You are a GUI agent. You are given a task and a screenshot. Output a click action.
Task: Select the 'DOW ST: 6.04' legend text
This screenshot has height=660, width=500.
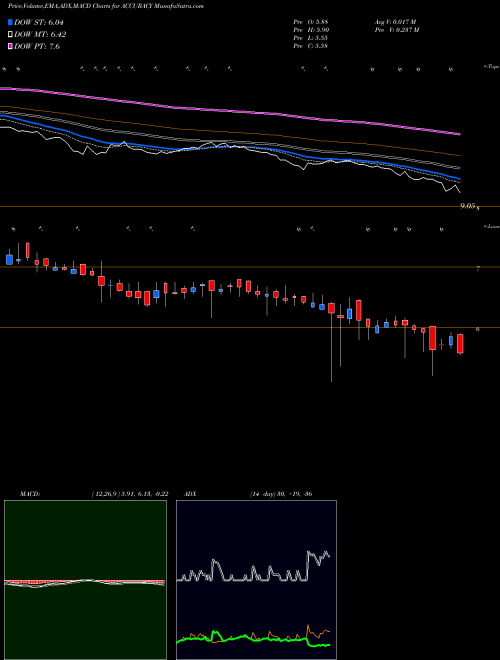pos(39,23)
